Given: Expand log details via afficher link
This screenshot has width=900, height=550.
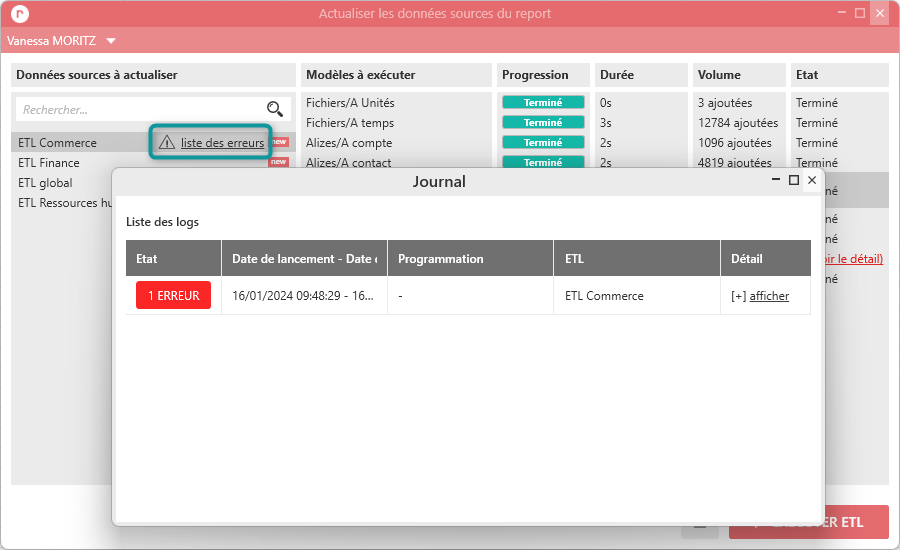Looking at the screenshot, I should coord(769,296).
